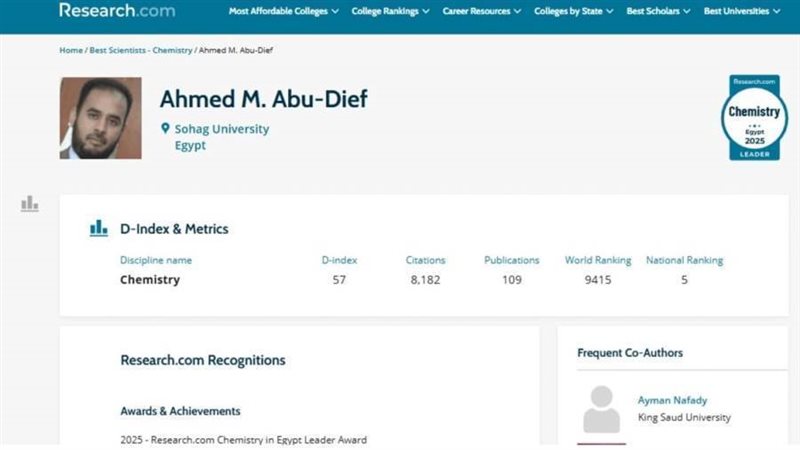
Task: Go to Home in the breadcrumb
Action: tap(70, 50)
